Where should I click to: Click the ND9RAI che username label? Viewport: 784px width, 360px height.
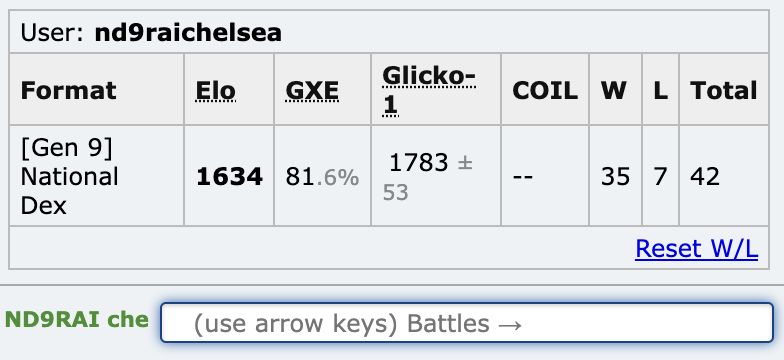click(76, 320)
